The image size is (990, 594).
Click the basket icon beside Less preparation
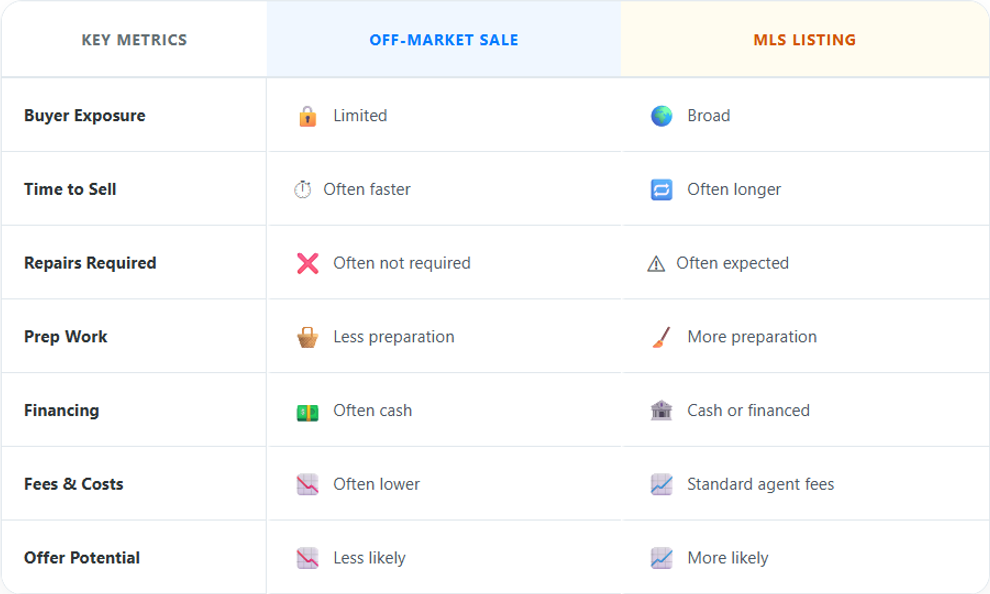[307, 337]
